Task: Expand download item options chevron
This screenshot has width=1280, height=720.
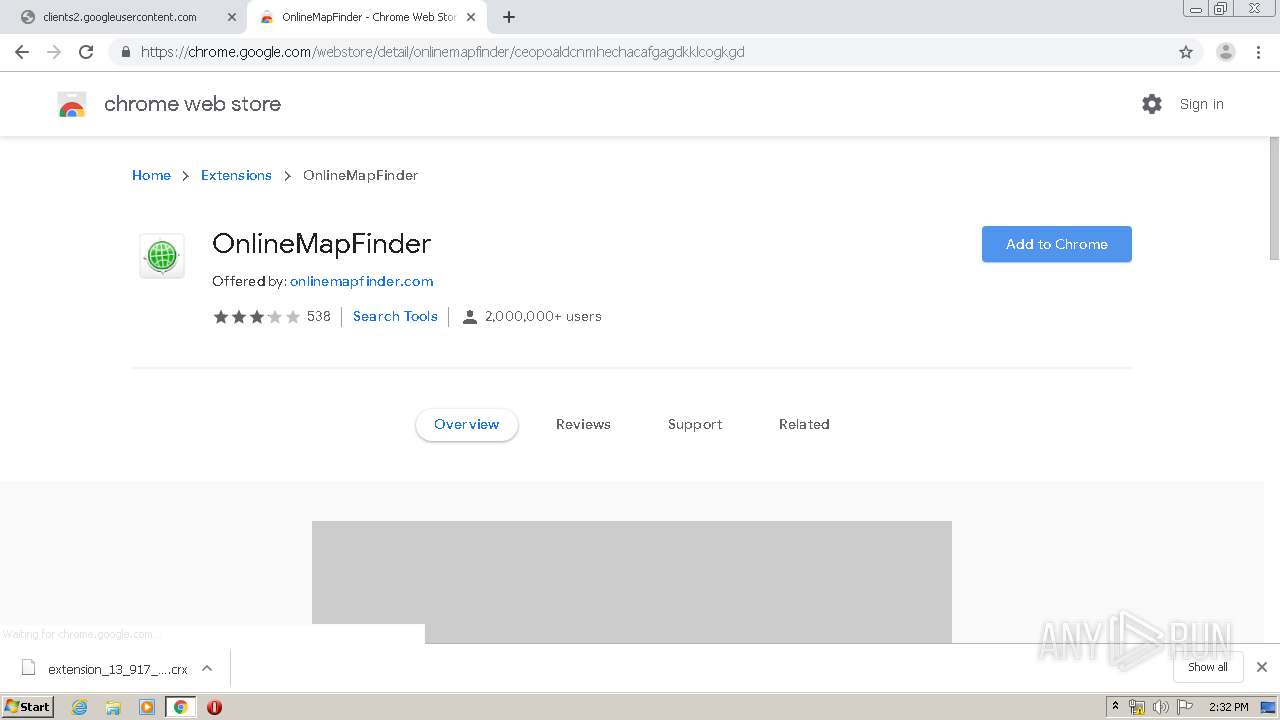Action: click(x=207, y=668)
